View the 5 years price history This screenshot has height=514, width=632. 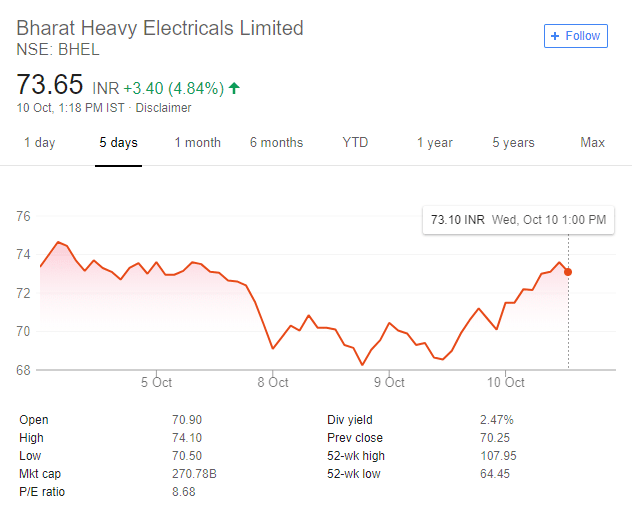(x=514, y=143)
